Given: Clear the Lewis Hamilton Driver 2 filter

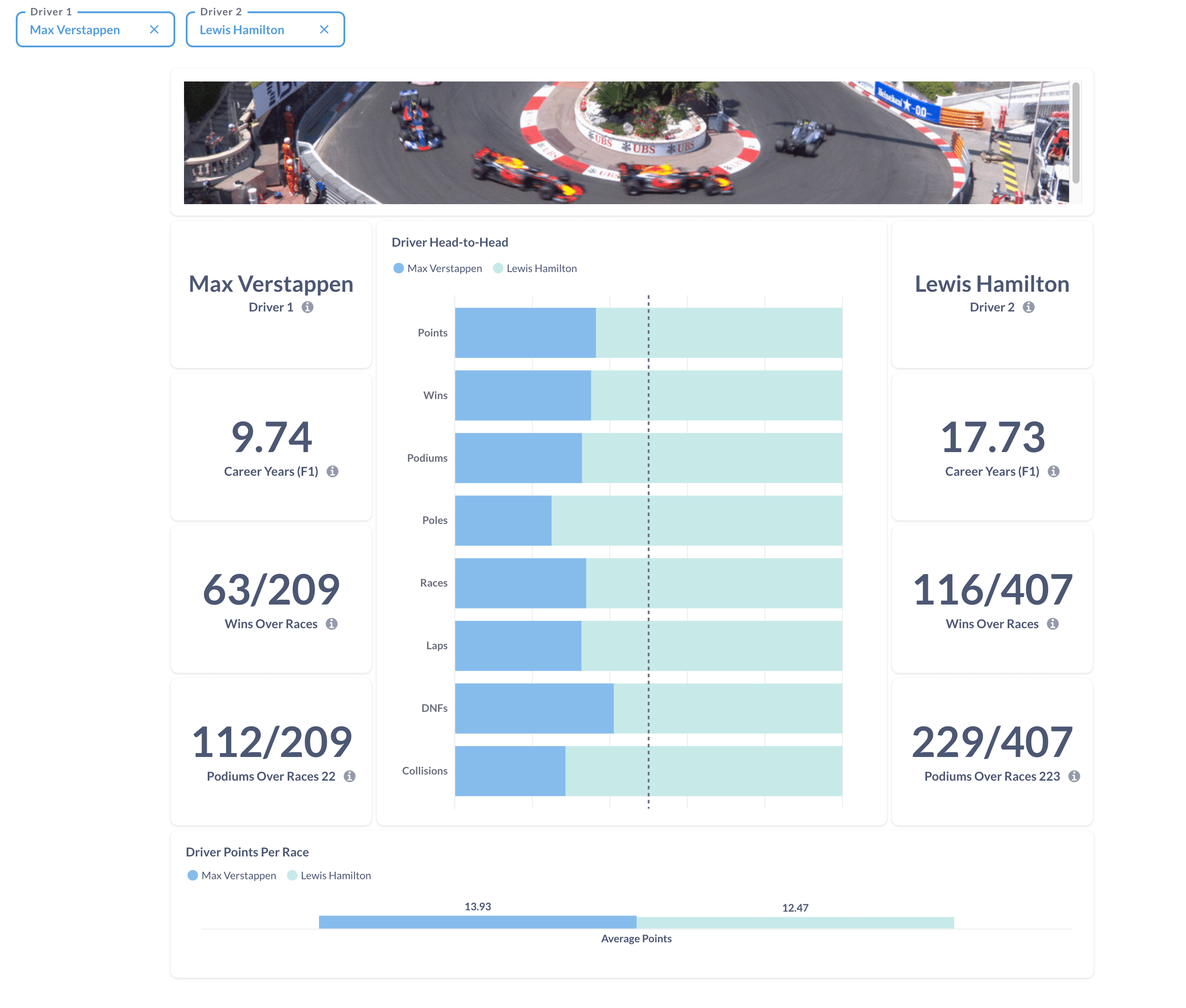Looking at the screenshot, I should click(x=324, y=30).
